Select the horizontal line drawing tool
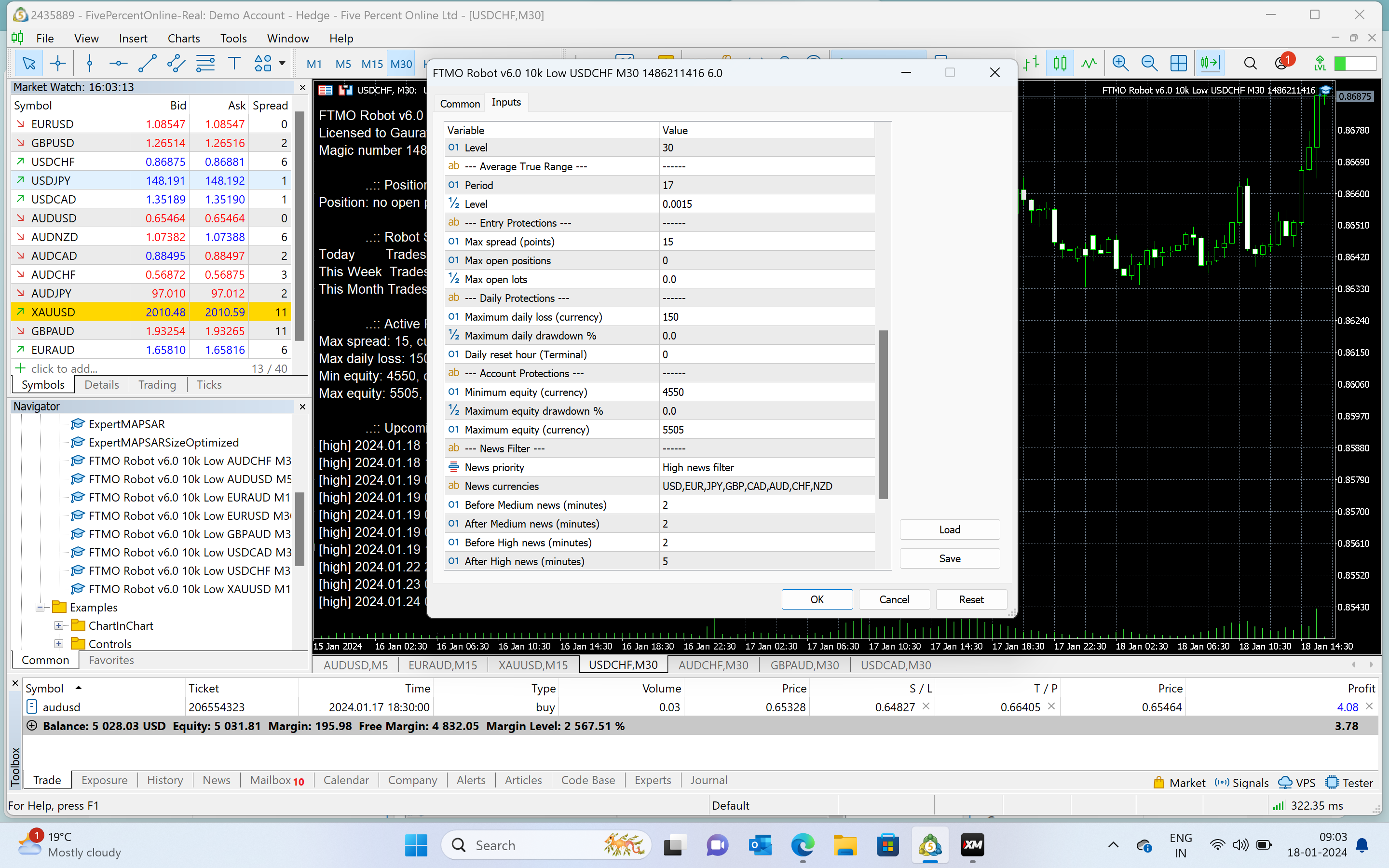 [x=118, y=63]
